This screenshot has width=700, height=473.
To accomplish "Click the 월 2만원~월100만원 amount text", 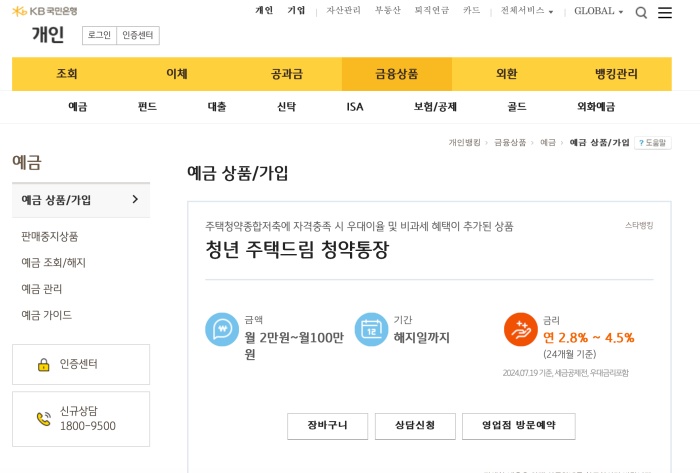I will [x=294, y=346].
